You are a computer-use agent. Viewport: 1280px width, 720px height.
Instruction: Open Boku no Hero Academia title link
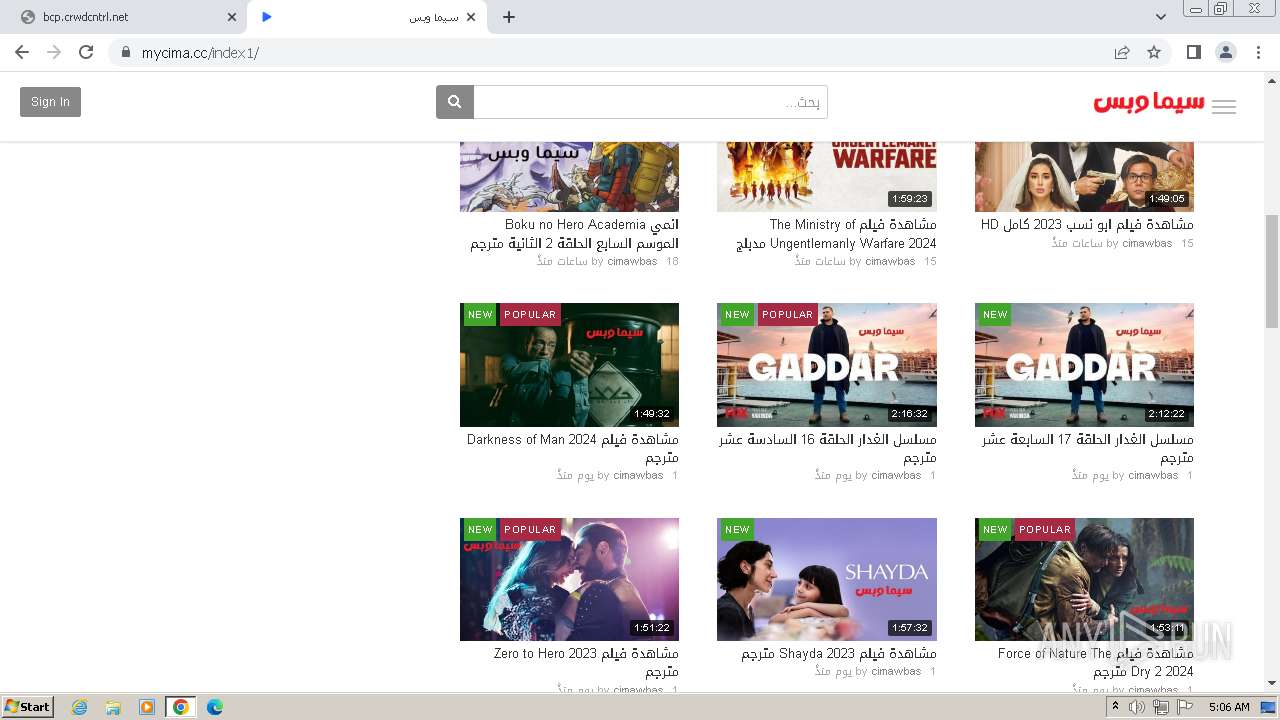[x=575, y=234]
